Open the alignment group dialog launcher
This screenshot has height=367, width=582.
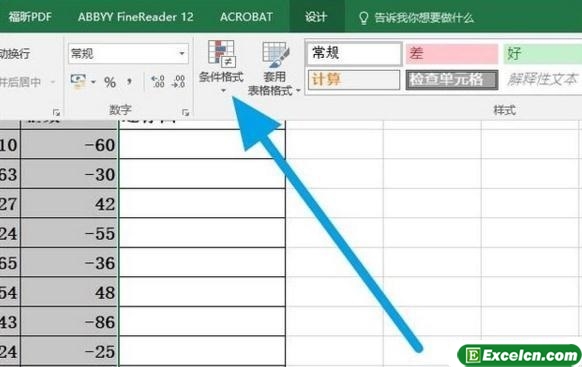pos(56,112)
